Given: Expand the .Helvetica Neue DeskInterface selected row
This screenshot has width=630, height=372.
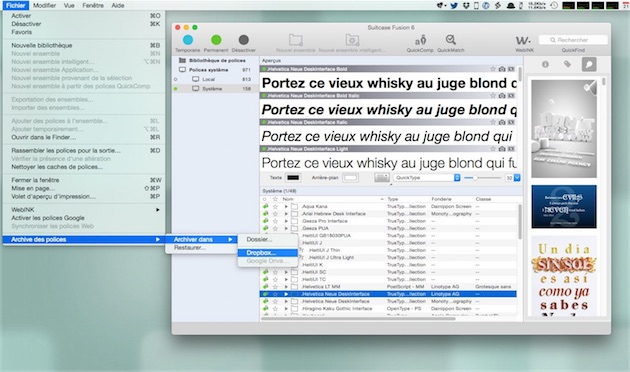Looking at the screenshot, I should (x=286, y=294).
